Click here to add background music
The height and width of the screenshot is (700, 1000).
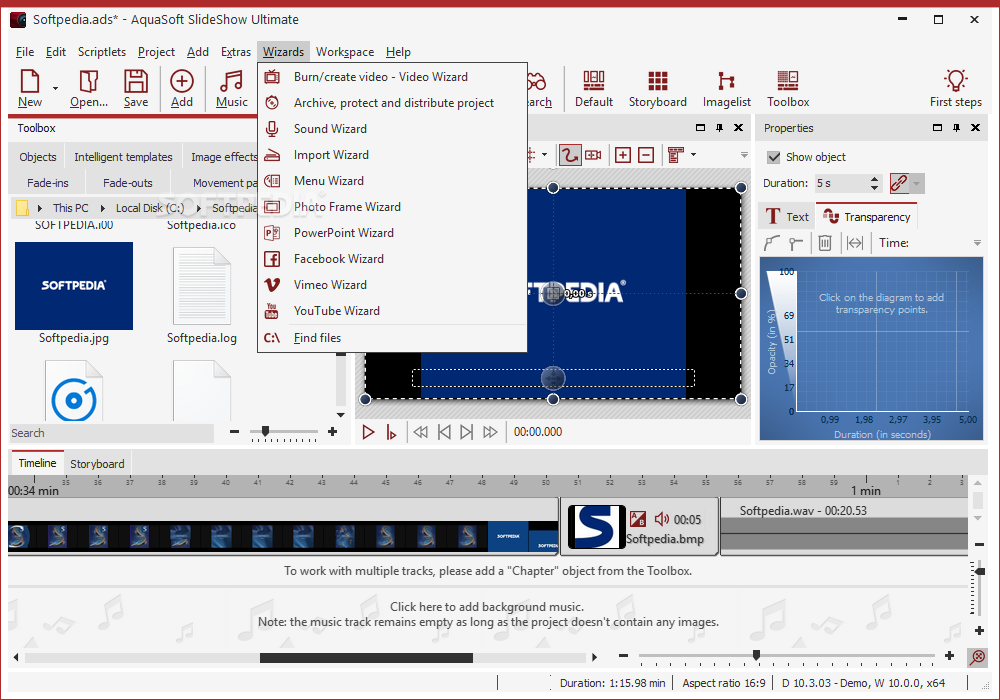[x=487, y=607]
